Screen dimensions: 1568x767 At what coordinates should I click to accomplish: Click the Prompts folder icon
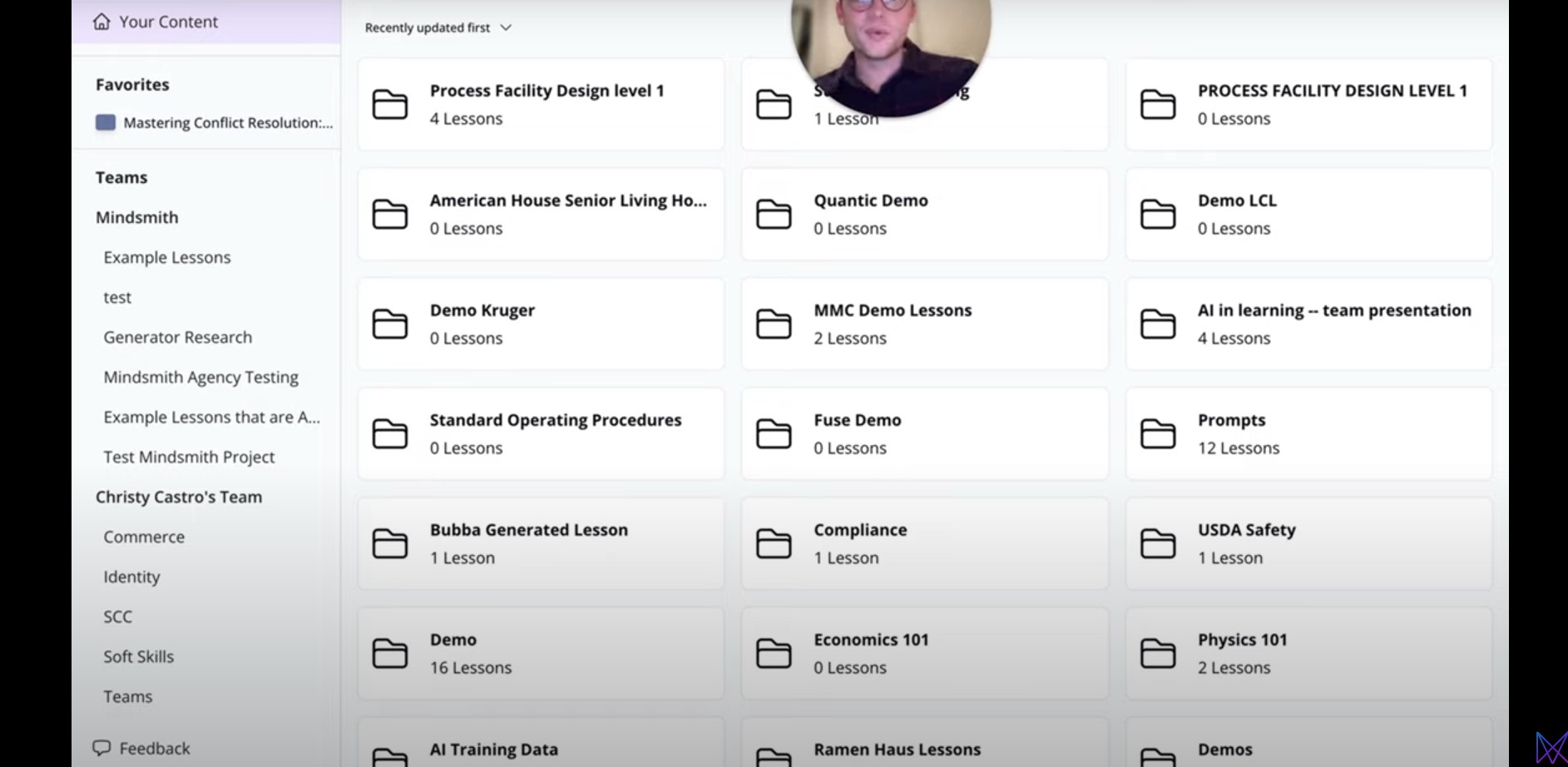point(1158,434)
